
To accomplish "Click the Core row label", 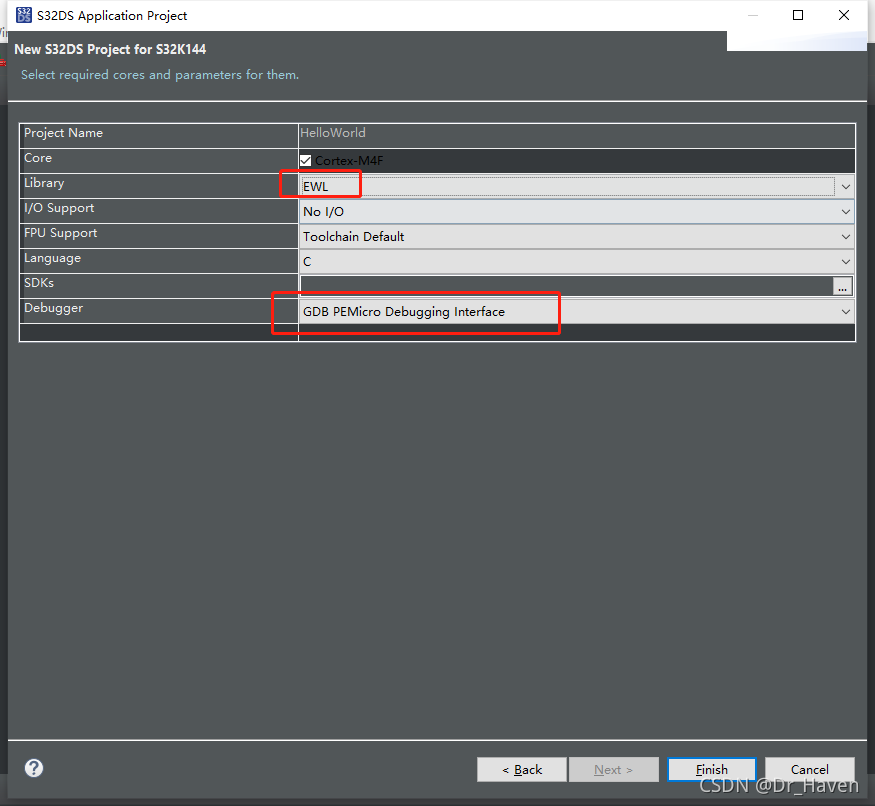I will [38, 158].
